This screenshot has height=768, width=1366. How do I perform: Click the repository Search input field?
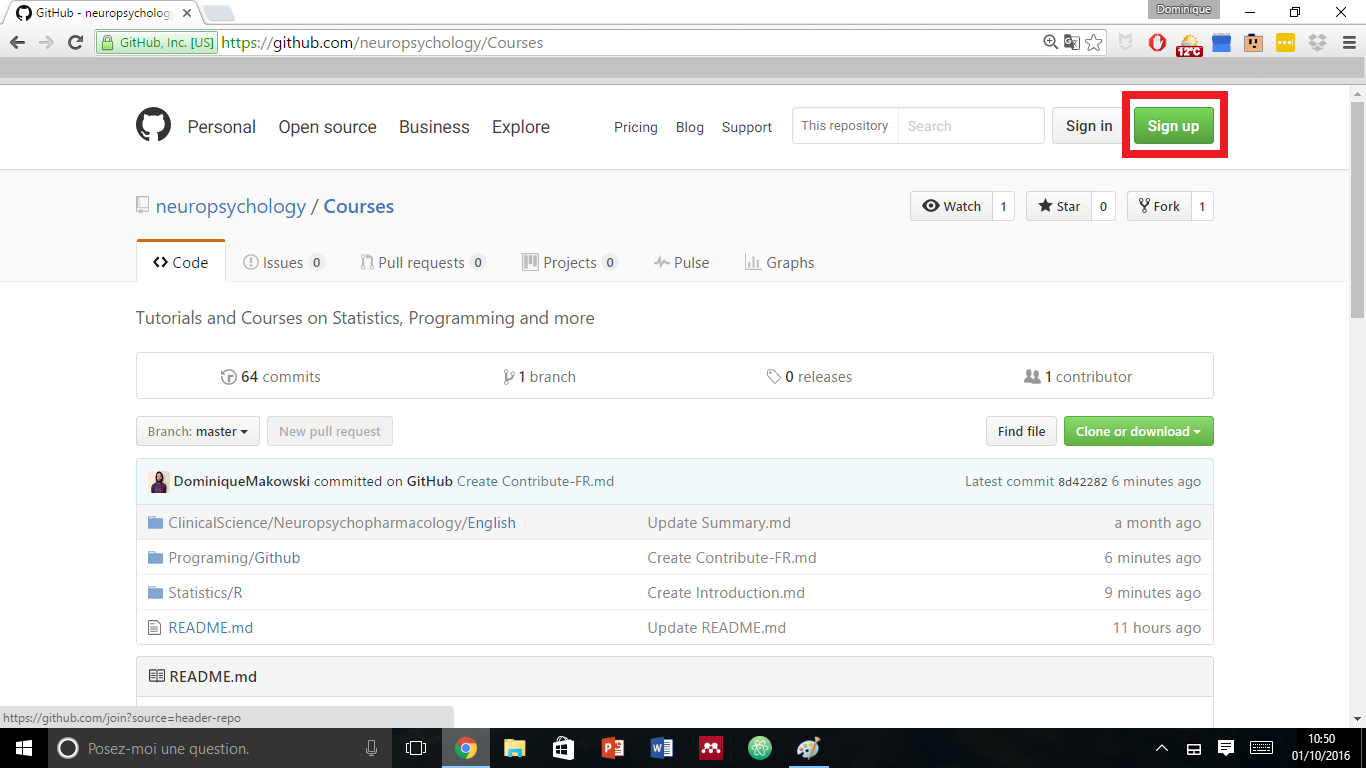coord(970,126)
